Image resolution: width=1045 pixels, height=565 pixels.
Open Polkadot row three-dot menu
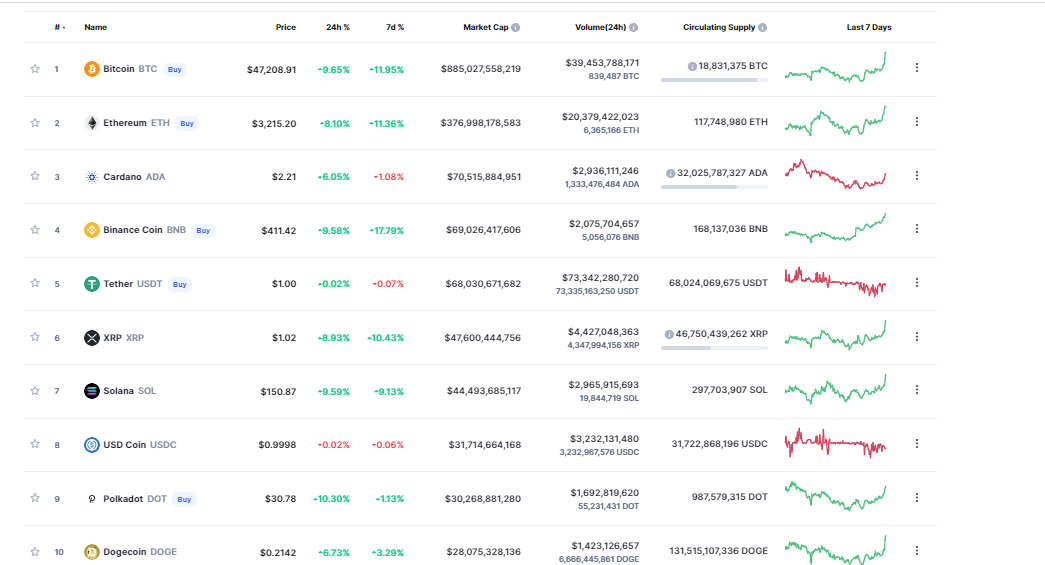(916, 497)
